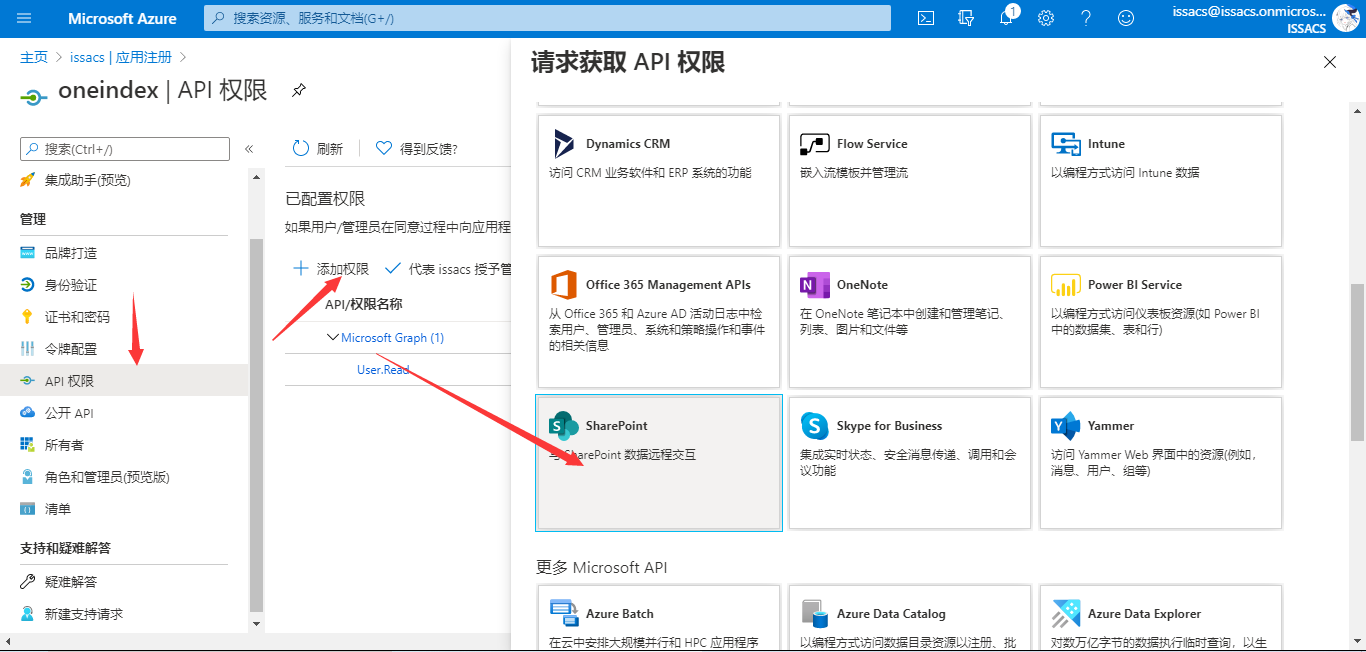Close the 请求获取 API 权限 panel
The height and width of the screenshot is (652, 1366).
[x=1330, y=62]
